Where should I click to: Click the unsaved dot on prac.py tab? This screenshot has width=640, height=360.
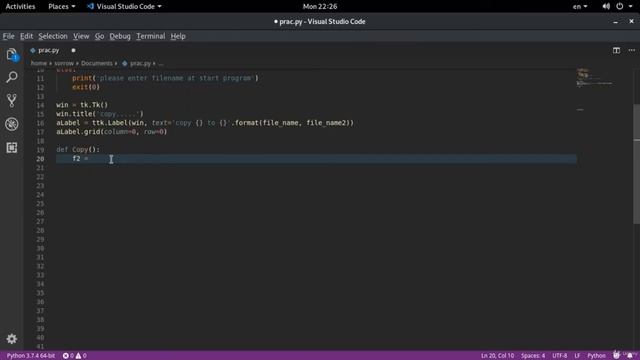(x=73, y=50)
